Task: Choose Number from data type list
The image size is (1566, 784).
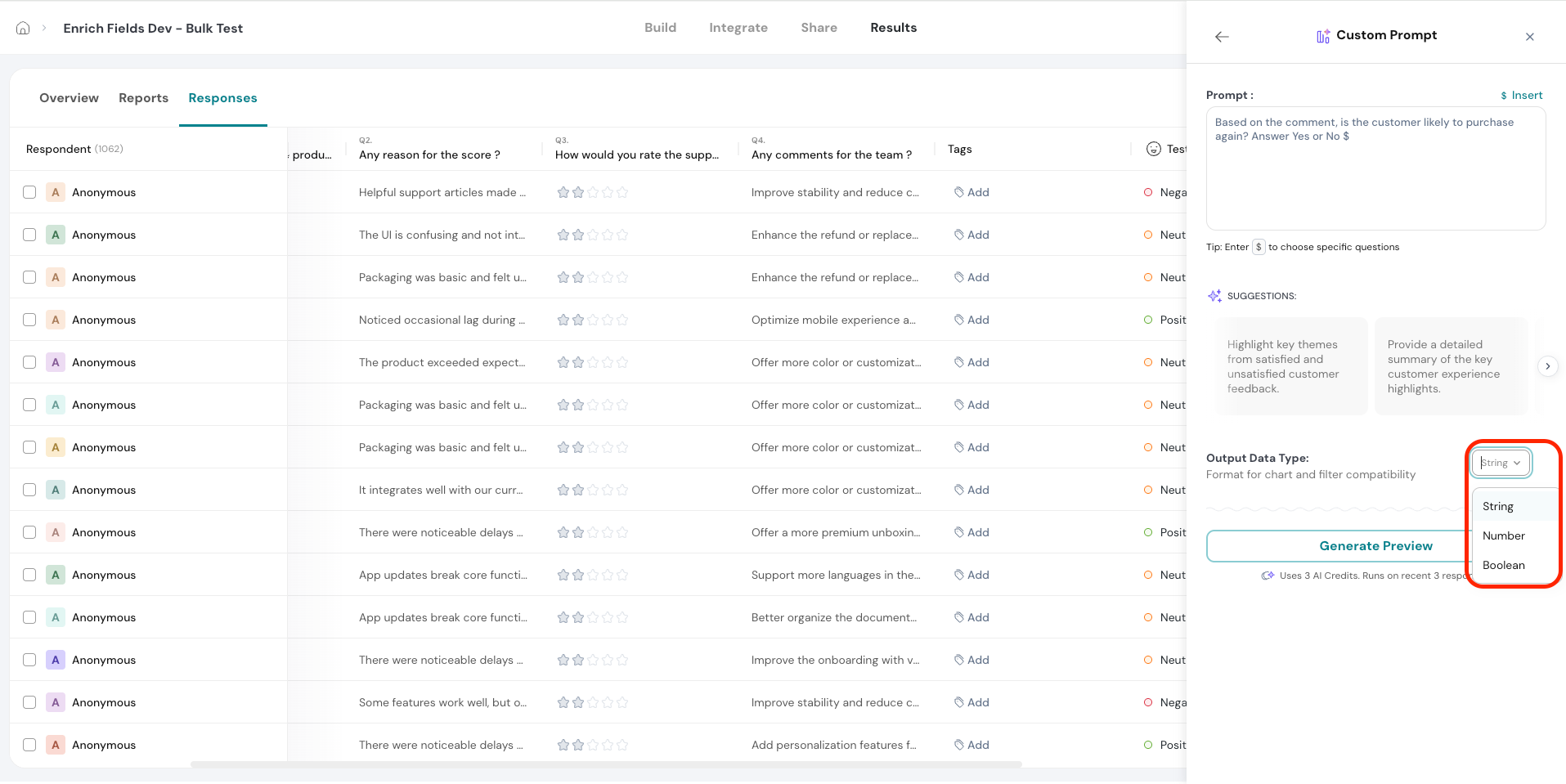Action: point(1503,535)
